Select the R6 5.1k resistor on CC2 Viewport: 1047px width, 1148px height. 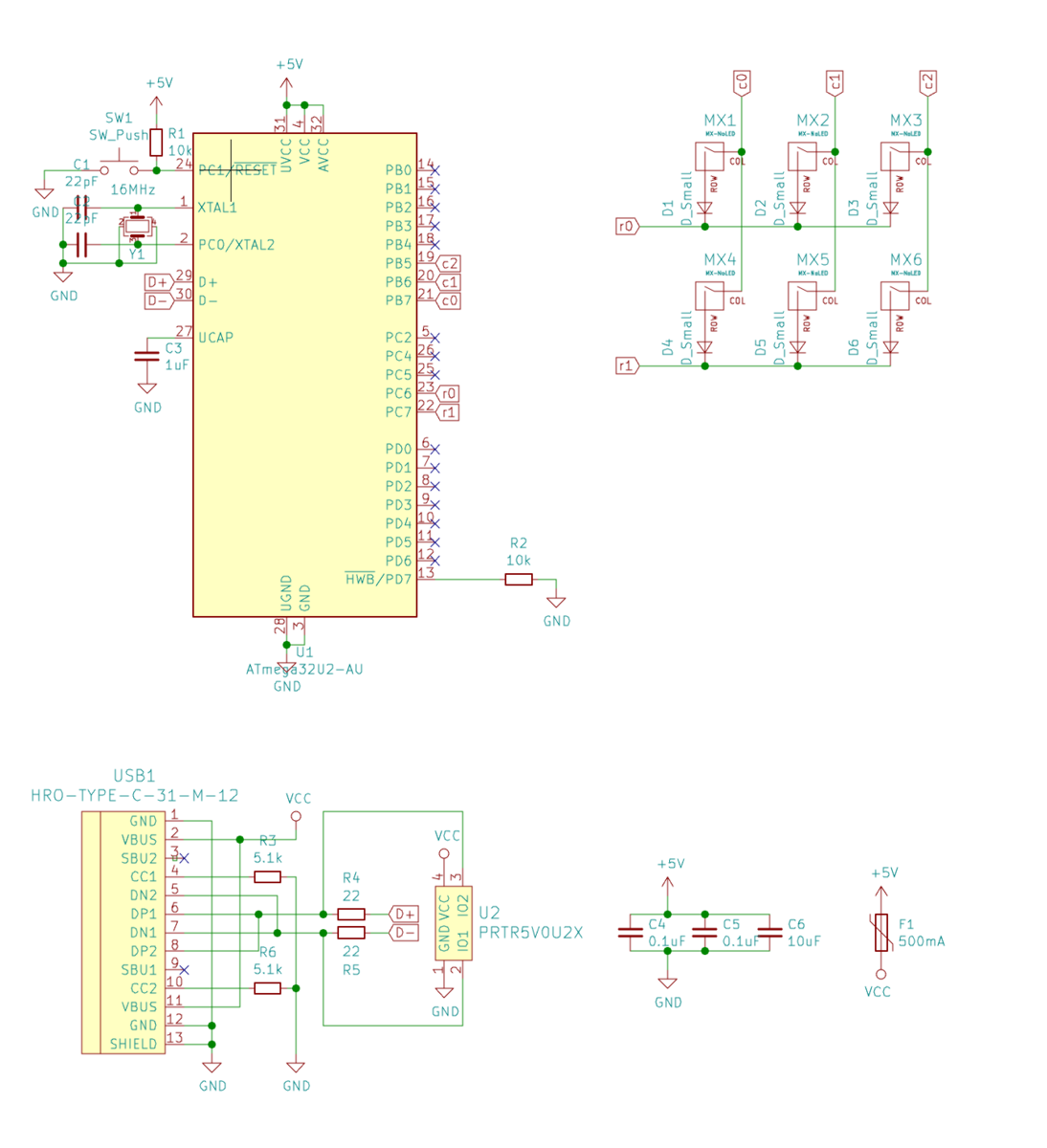click(x=267, y=988)
